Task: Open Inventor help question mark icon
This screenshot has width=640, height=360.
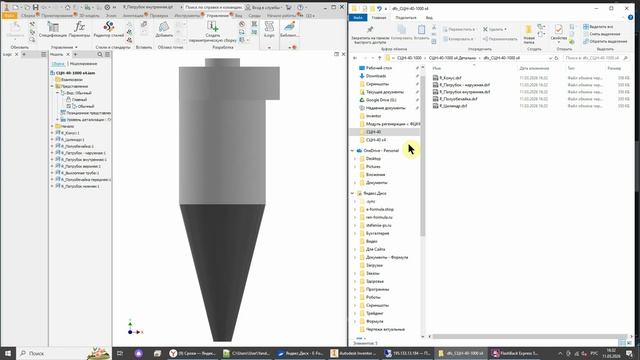Action: (x=301, y=7)
